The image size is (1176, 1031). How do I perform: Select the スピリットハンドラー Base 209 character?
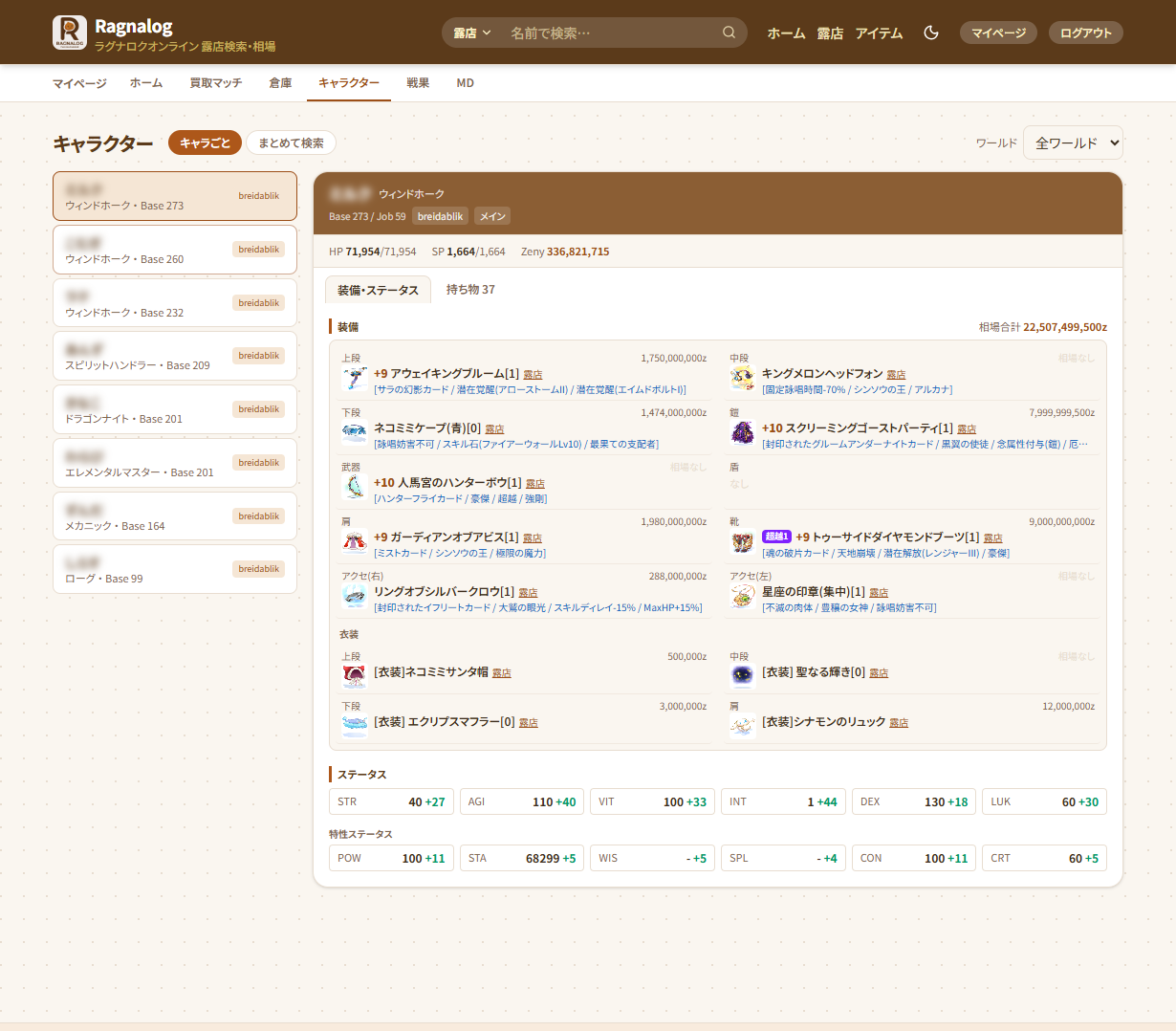(x=175, y=356)
